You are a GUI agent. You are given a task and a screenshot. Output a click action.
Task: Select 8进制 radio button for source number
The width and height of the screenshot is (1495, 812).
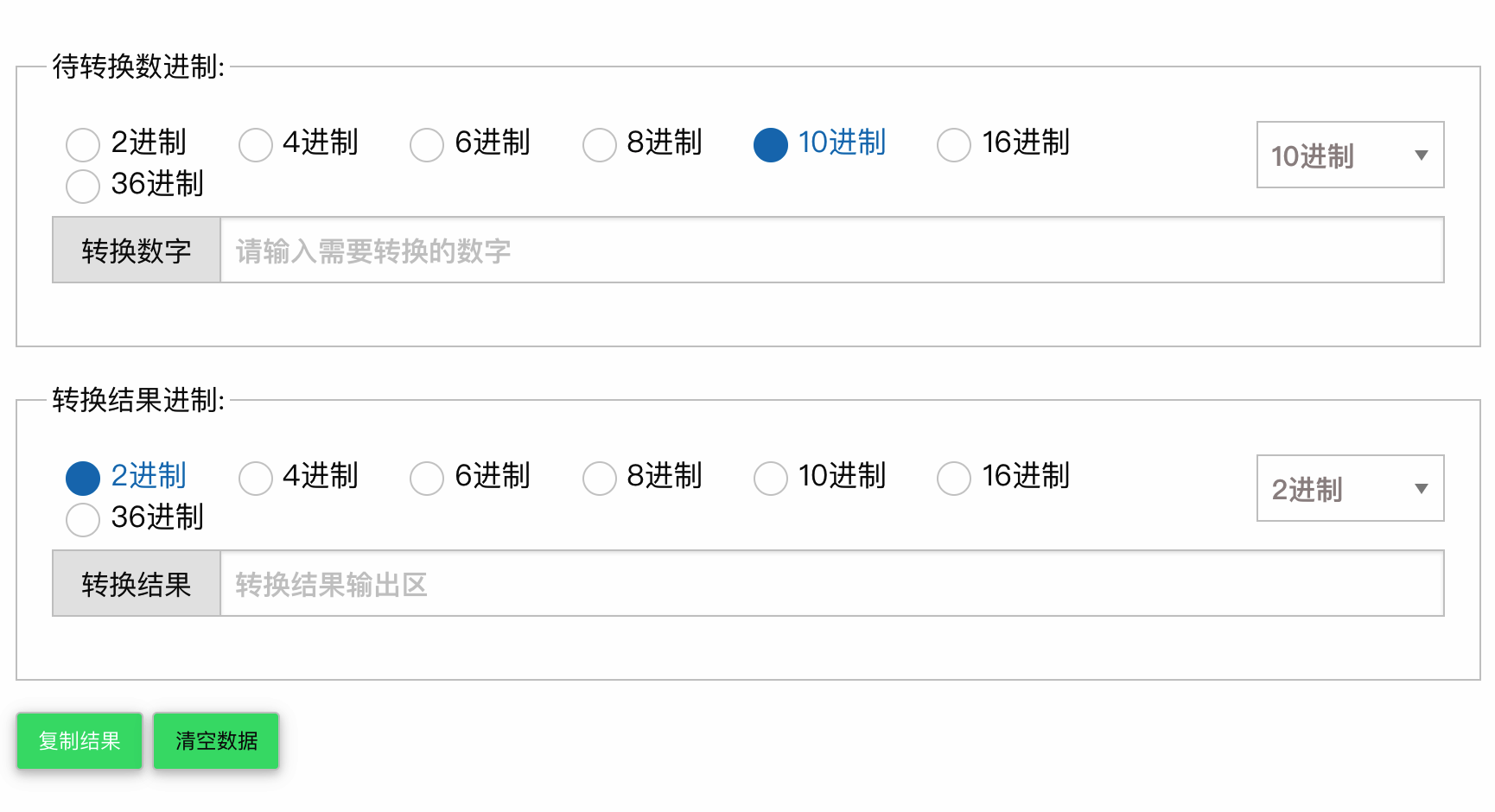pyautogui.click(x=600, y=144)
